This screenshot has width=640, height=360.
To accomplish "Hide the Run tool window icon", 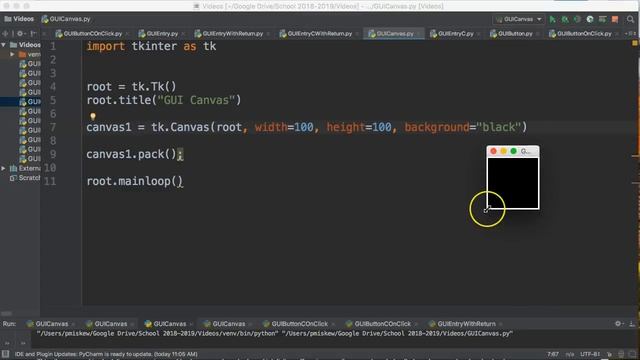I will 632,323.
